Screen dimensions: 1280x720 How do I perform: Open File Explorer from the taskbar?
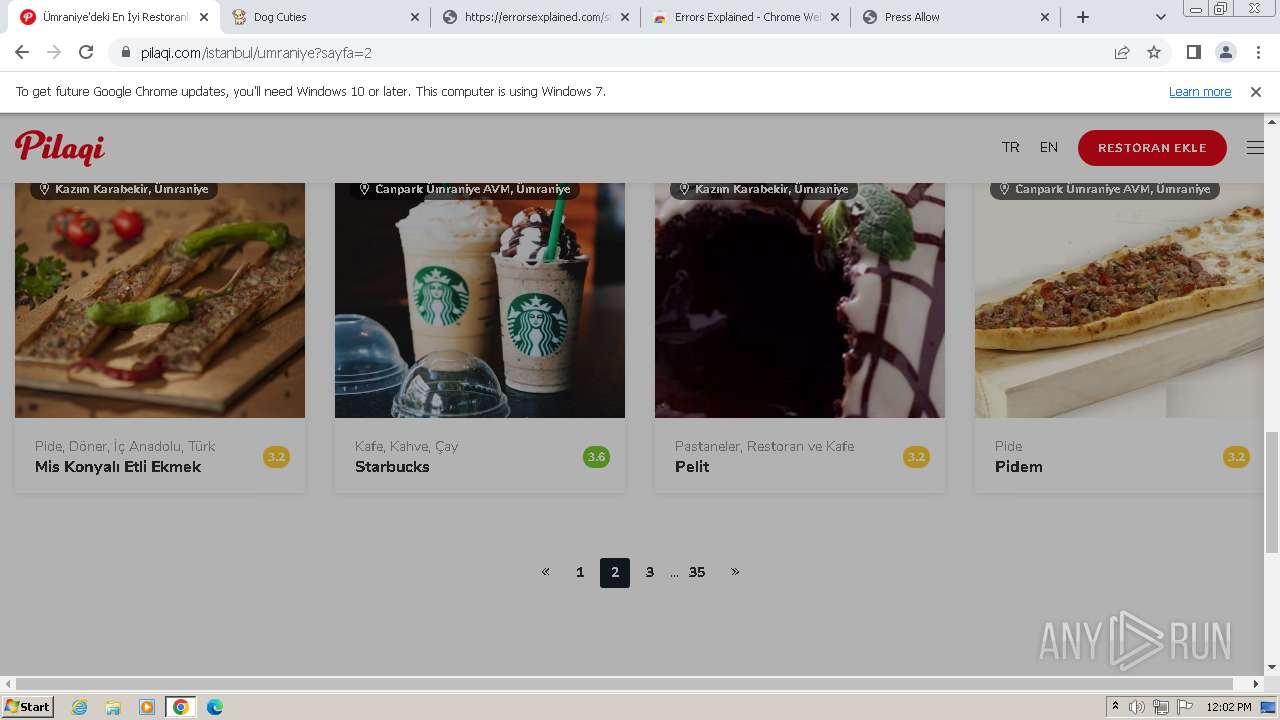point(113,707)
